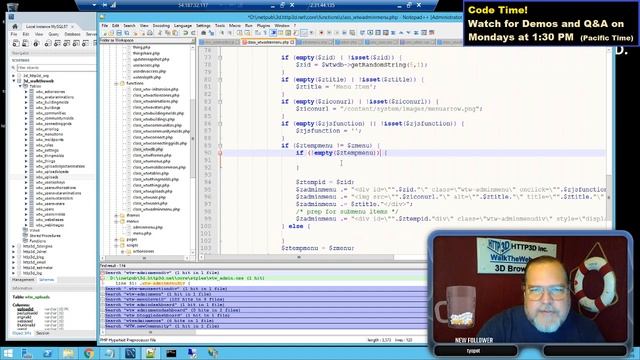Image resolution: width=640 pixels, height=360 pixels.
Task: Click the Save toolbar icon in Notepad++
Action: point(119,33)
